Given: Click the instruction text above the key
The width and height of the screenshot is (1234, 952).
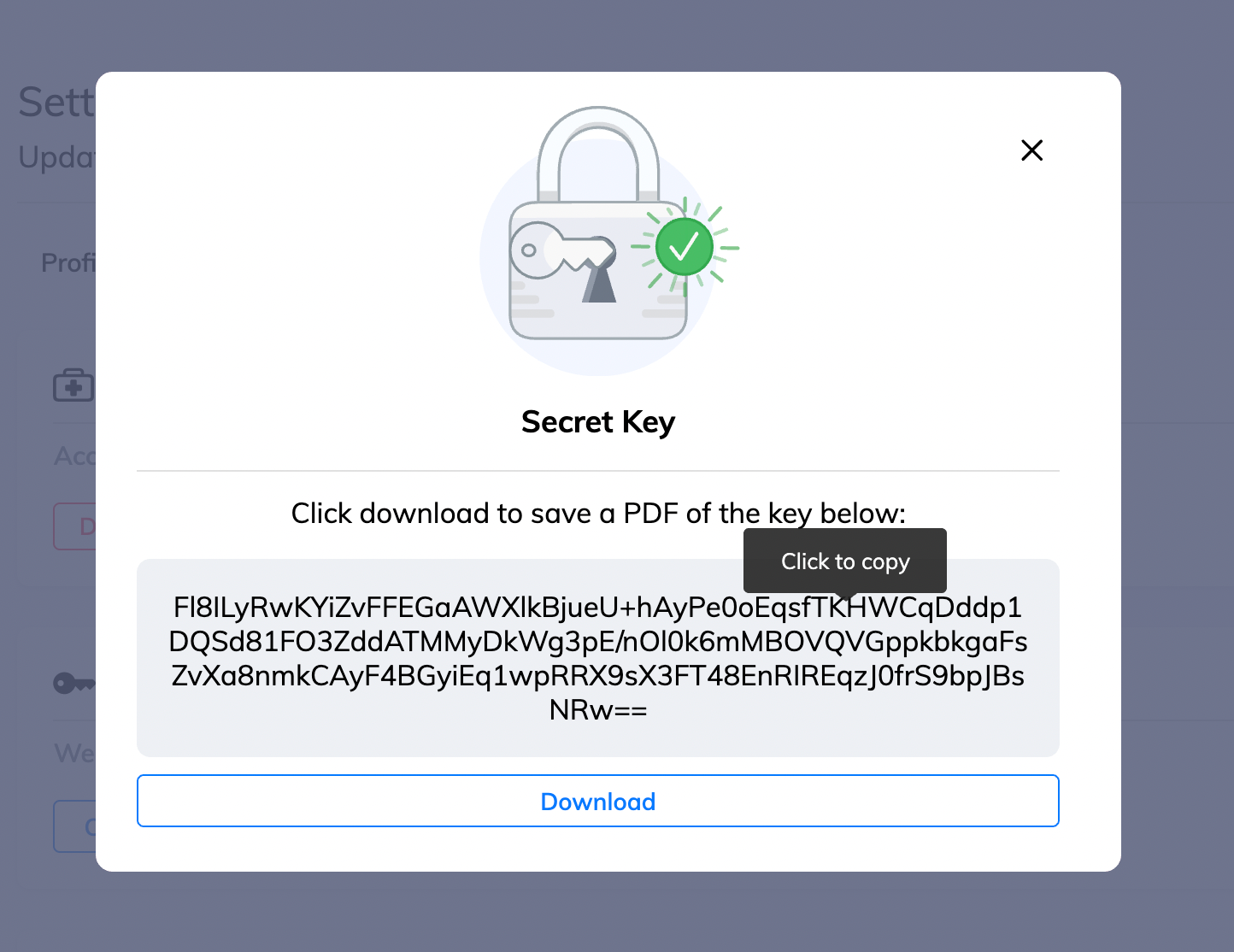Looking at the screenshot, I should [598, 513].
